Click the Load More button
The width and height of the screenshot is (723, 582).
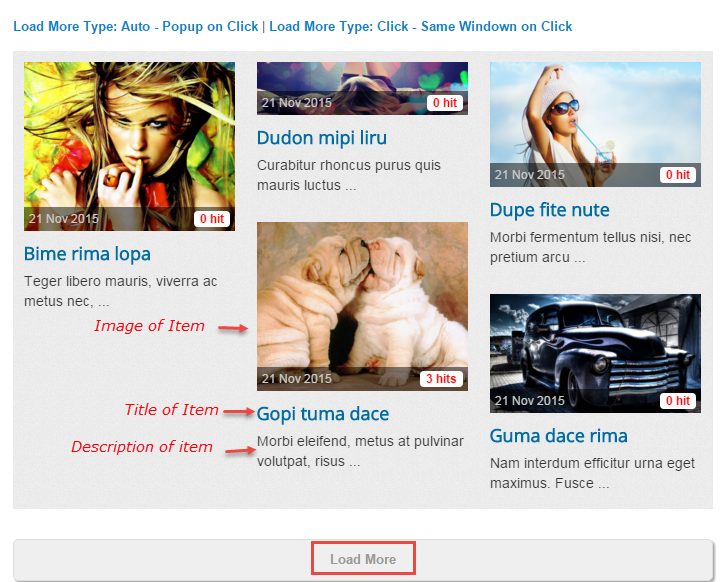[x=363, y=560]
